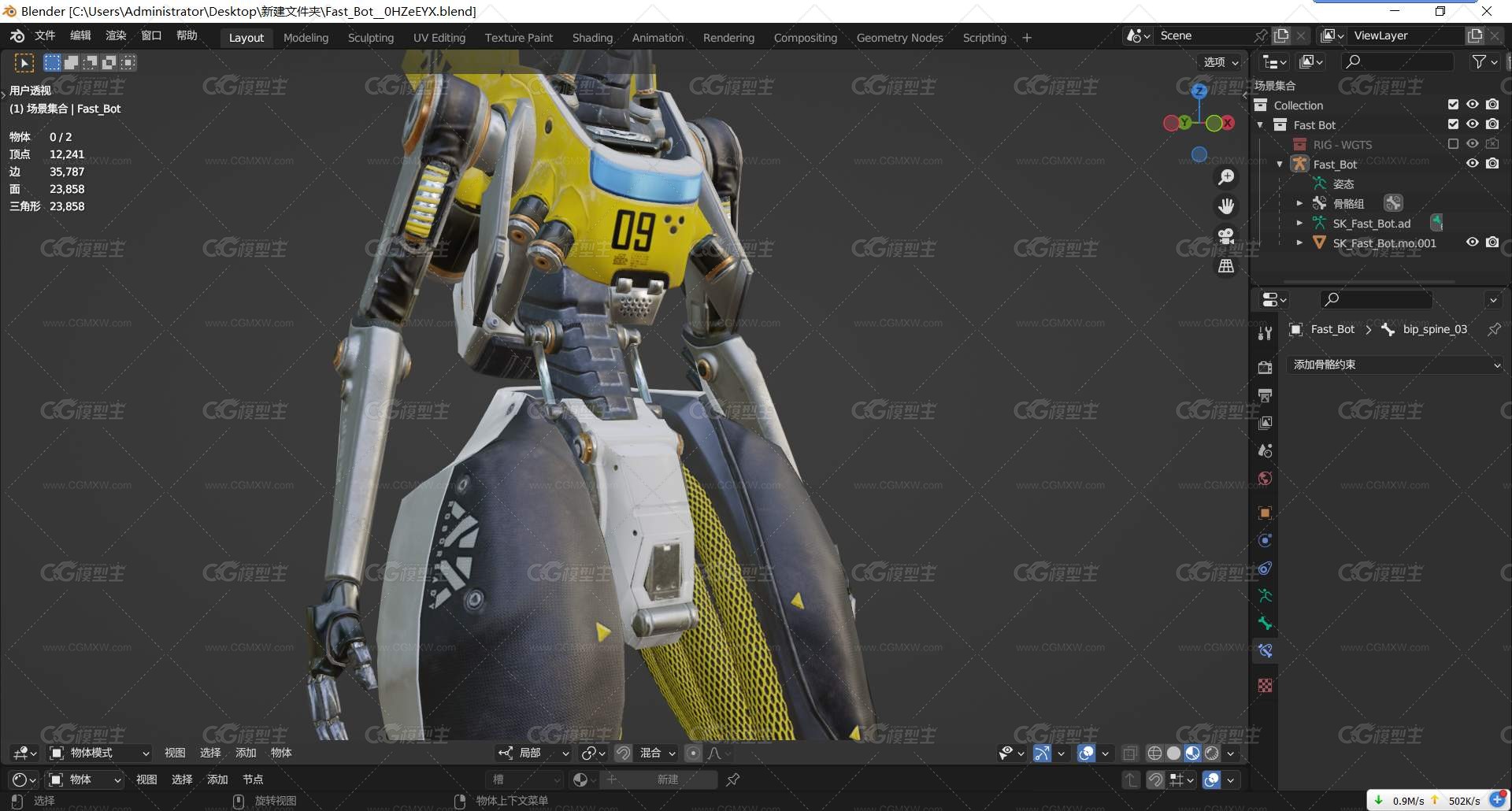Click the red X axis gizmo ball

click(1227, 123)
